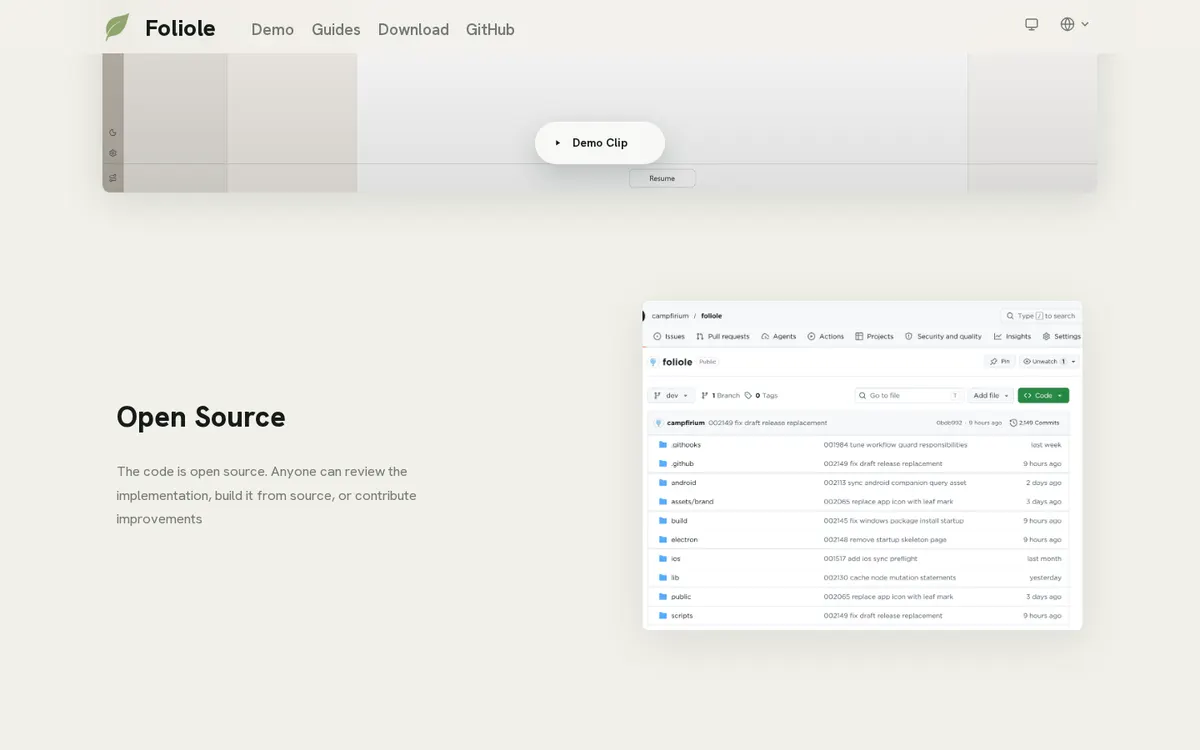Click '002145 fix windows package install startup'

(x=896, y=521)
